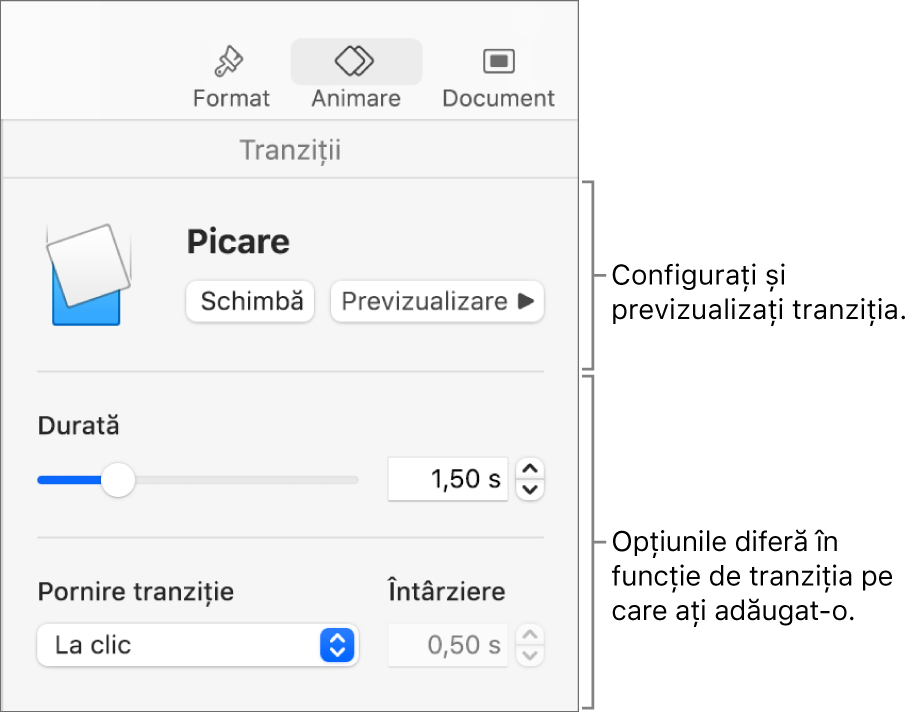Open the Pornire tranziție dropdown
This screenshot has height=713, width=915.
(x=197, y=645)
